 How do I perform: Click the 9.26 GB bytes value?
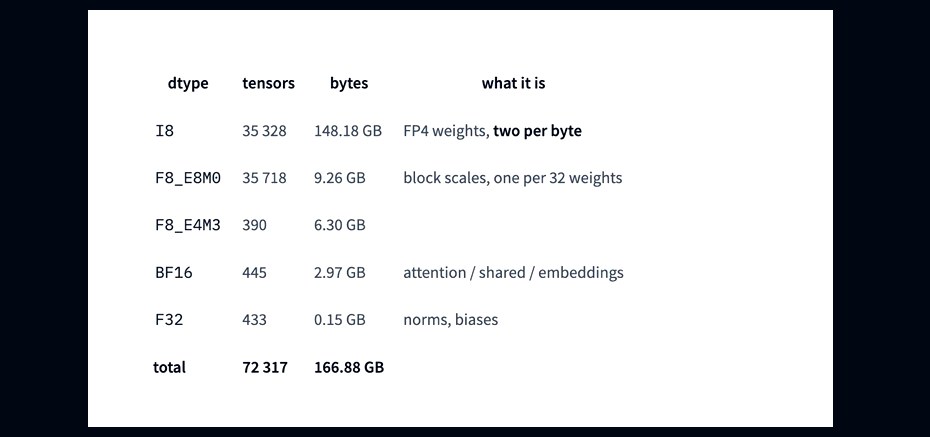coord(339,178)
